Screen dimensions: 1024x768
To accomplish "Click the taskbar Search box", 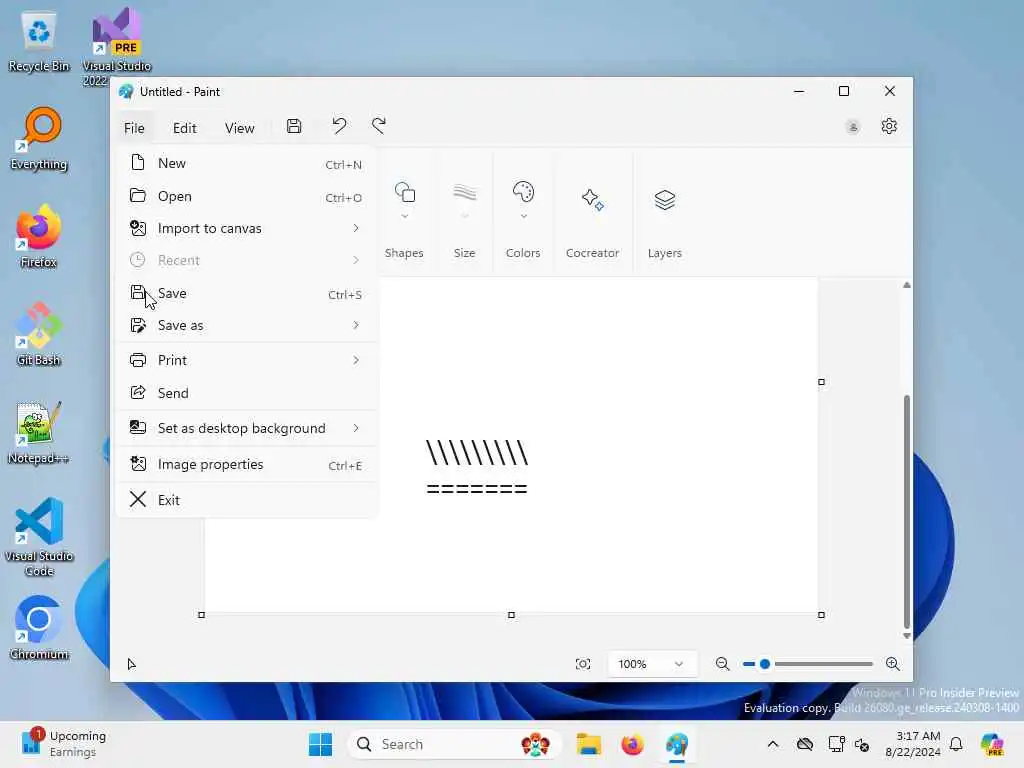I will coord(455,744).
